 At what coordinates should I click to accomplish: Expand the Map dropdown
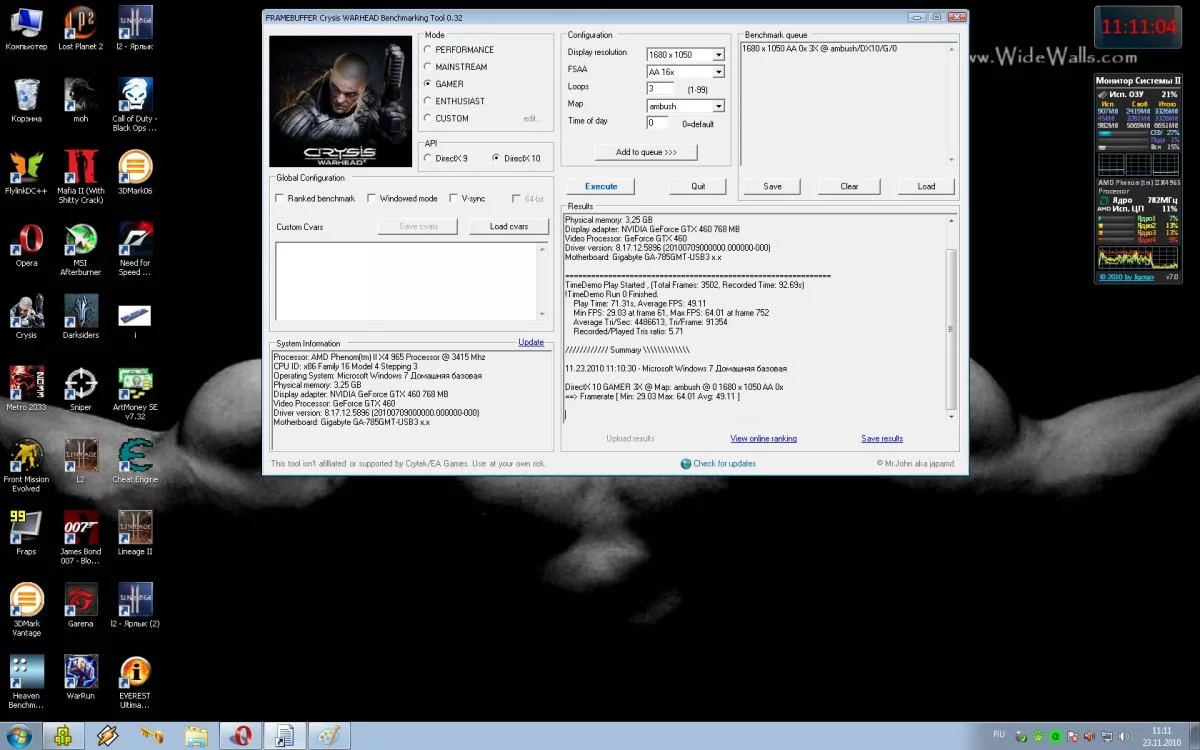[x=718, y=106]
